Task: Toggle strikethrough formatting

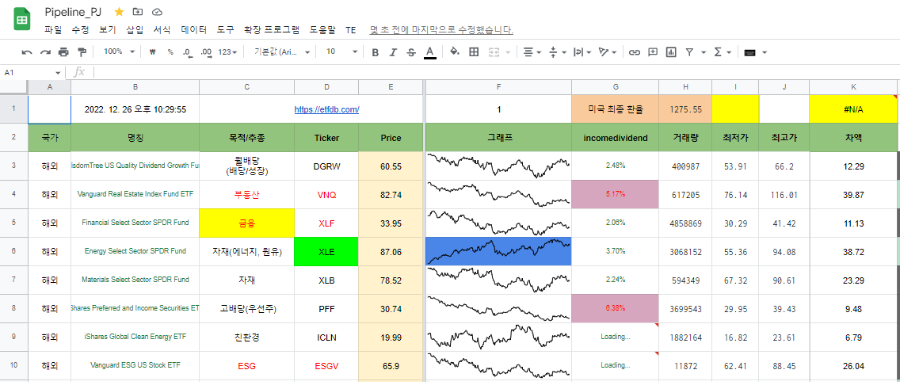Action: [411, 52]
